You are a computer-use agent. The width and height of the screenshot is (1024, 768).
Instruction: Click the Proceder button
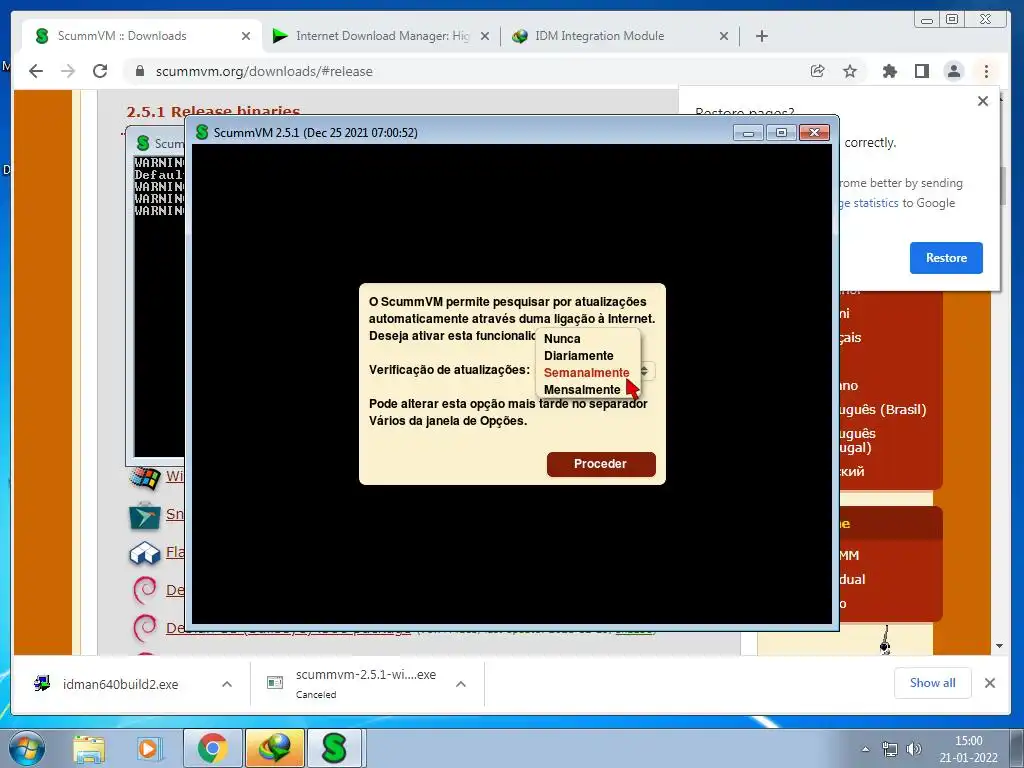(601, 464)
